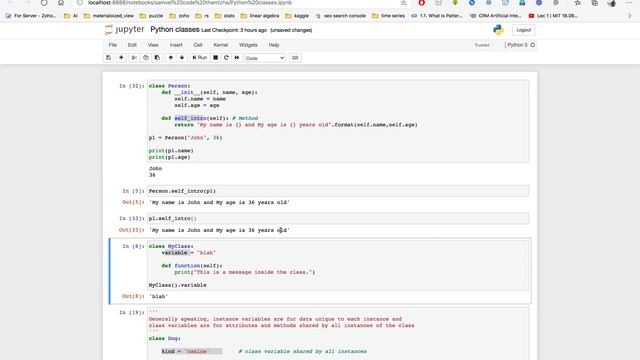The height and width of the screenshot is (360, 640).
Task: Open the Cell menu
Action: tap(198, 45)
